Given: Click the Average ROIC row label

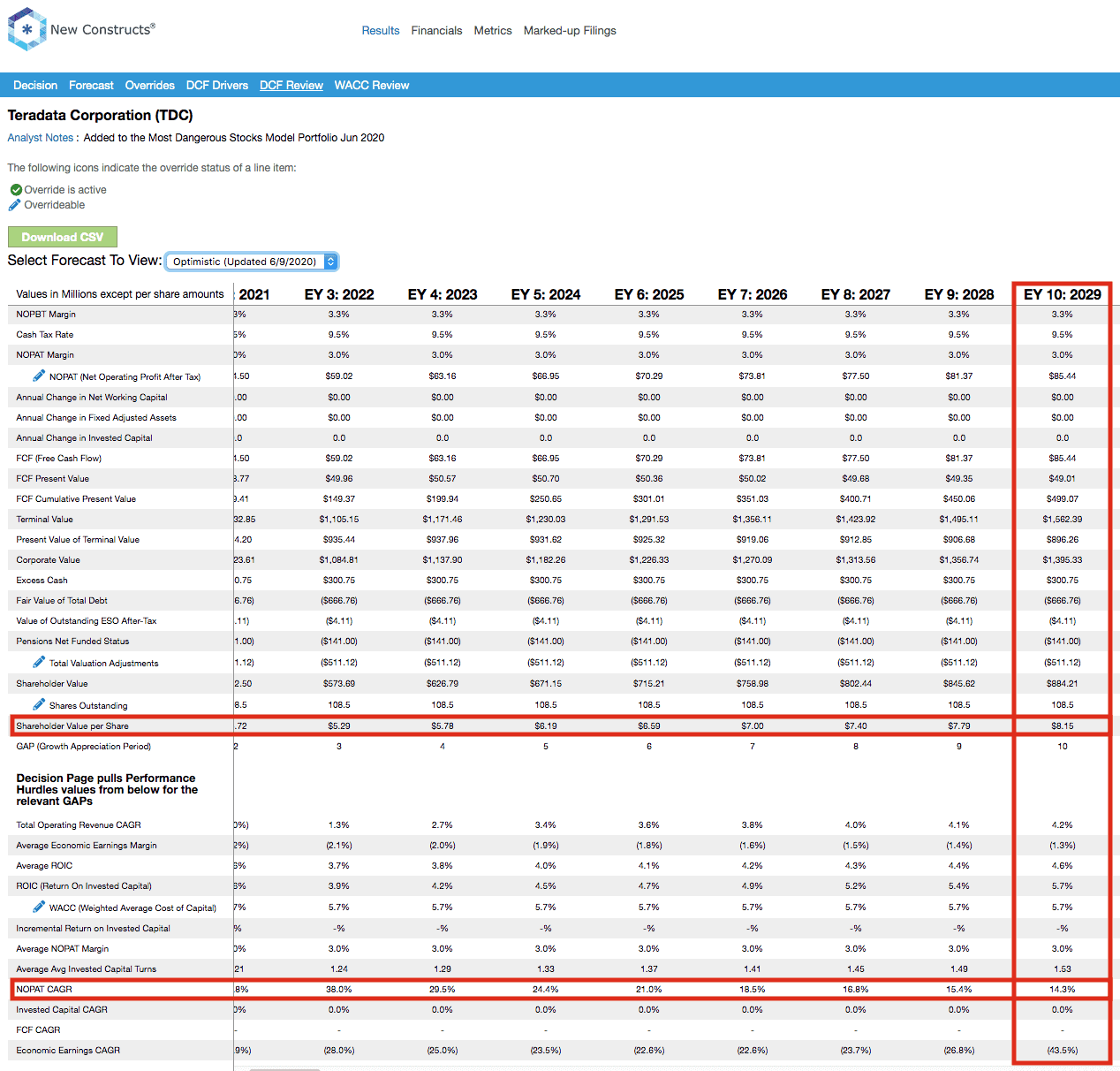Looking at the screenshot, I should point(44,866).
